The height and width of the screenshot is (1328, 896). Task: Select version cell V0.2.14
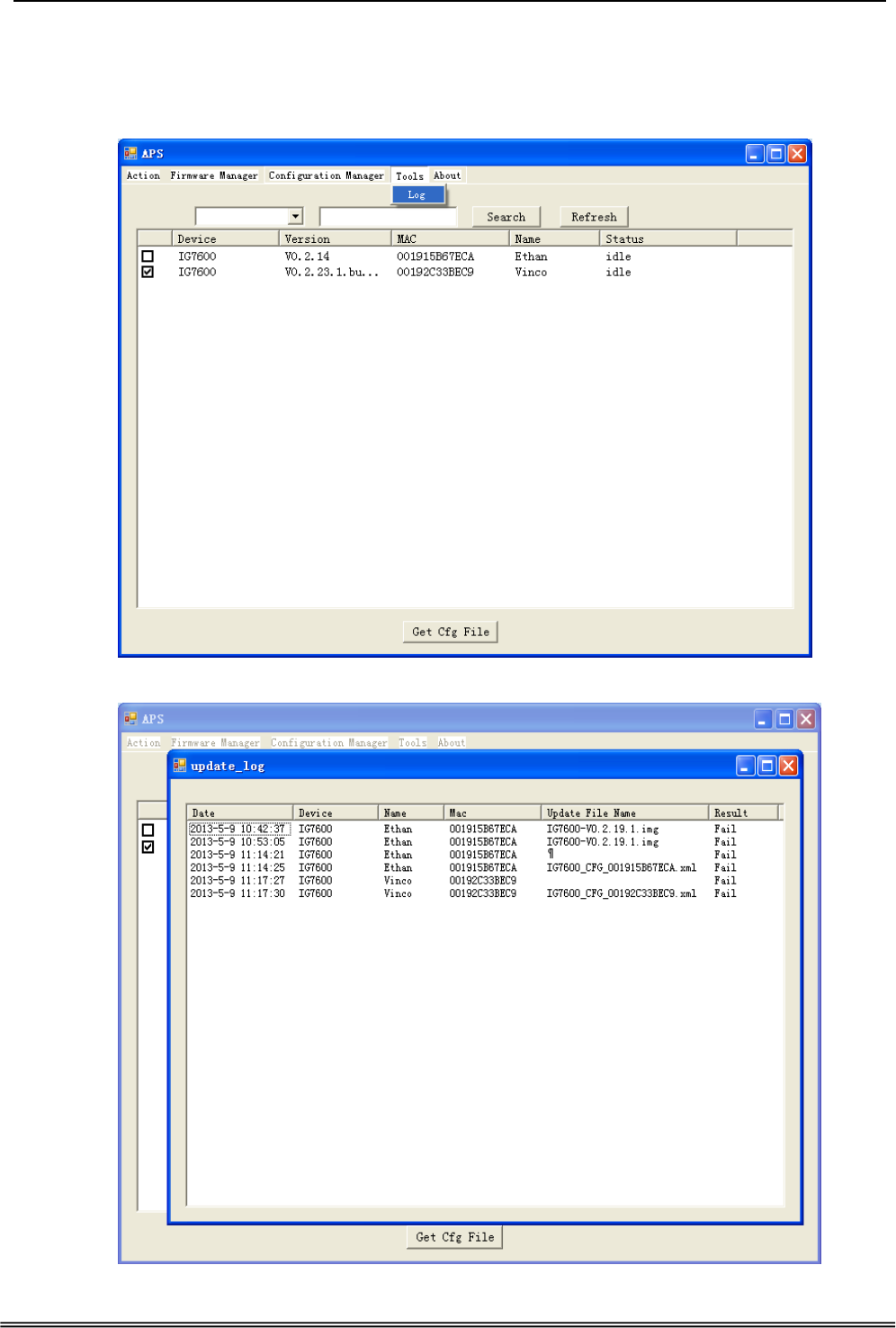(307, 256)
